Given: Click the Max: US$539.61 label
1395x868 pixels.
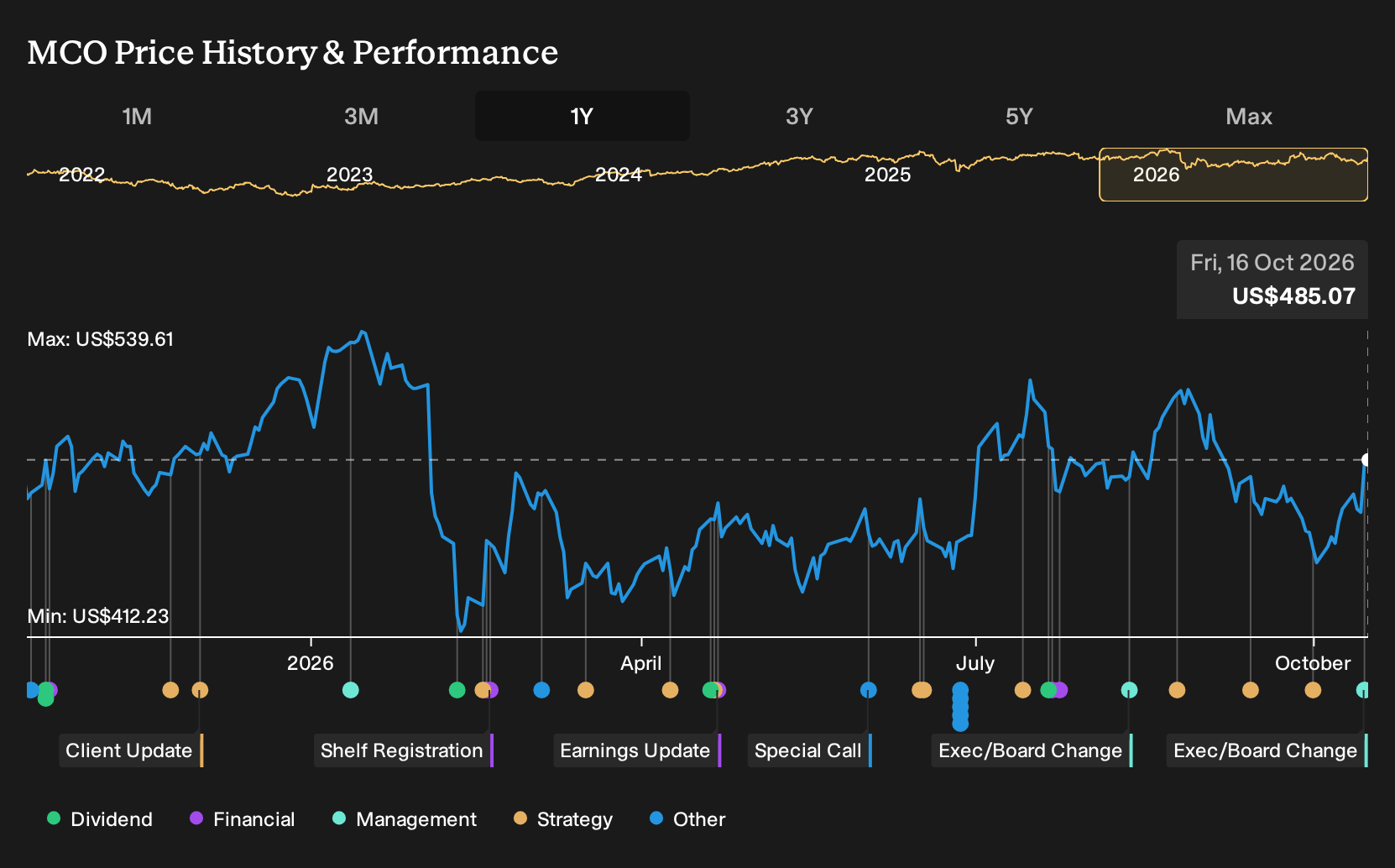Looking at the screenshot, I should click(x=101, y=339).
